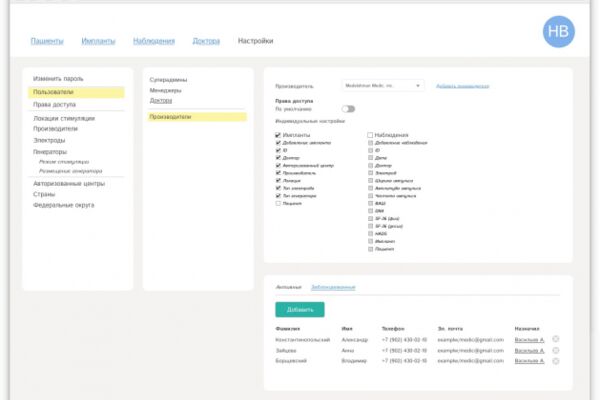
Task: Select Пользователи in settings sidebar
Action: tap(76, 92)
